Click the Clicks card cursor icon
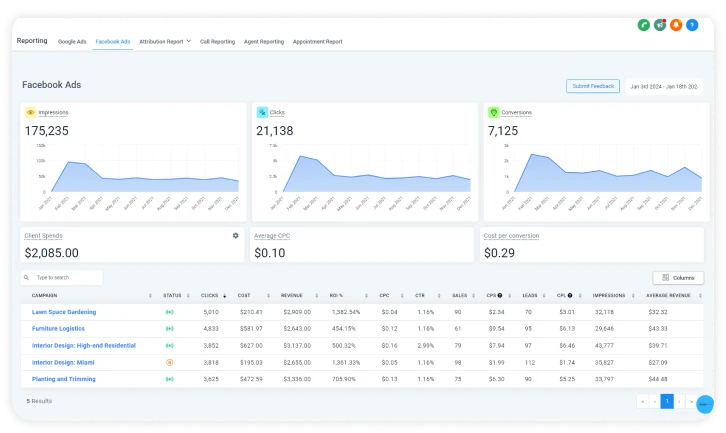Viewport: 726px width, 433px height. pyautogui.click(x=262, y=112)
